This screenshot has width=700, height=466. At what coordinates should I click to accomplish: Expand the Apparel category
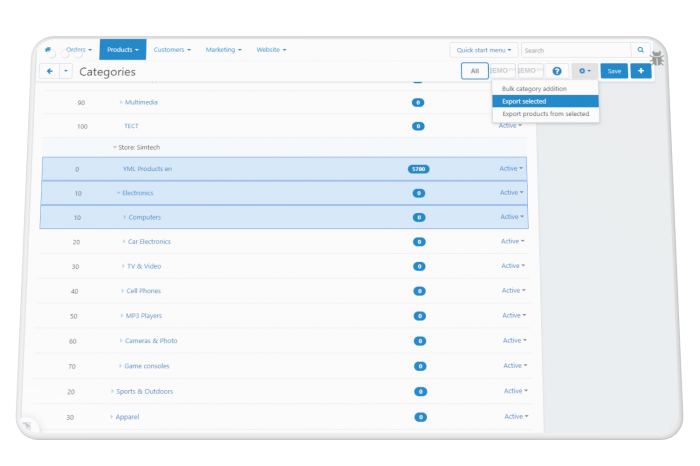tap(112, 417)
